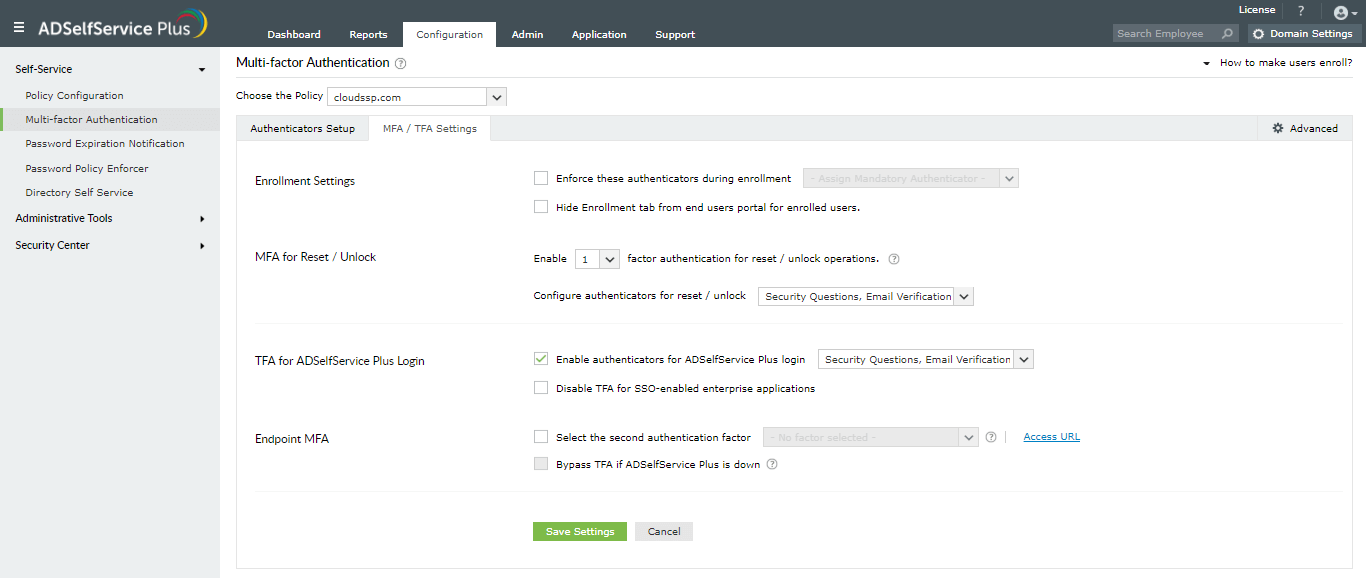Switch to the Authenticators Setup tab
1366x578 pixels.
pyautogui.click(x=302, y=128)
